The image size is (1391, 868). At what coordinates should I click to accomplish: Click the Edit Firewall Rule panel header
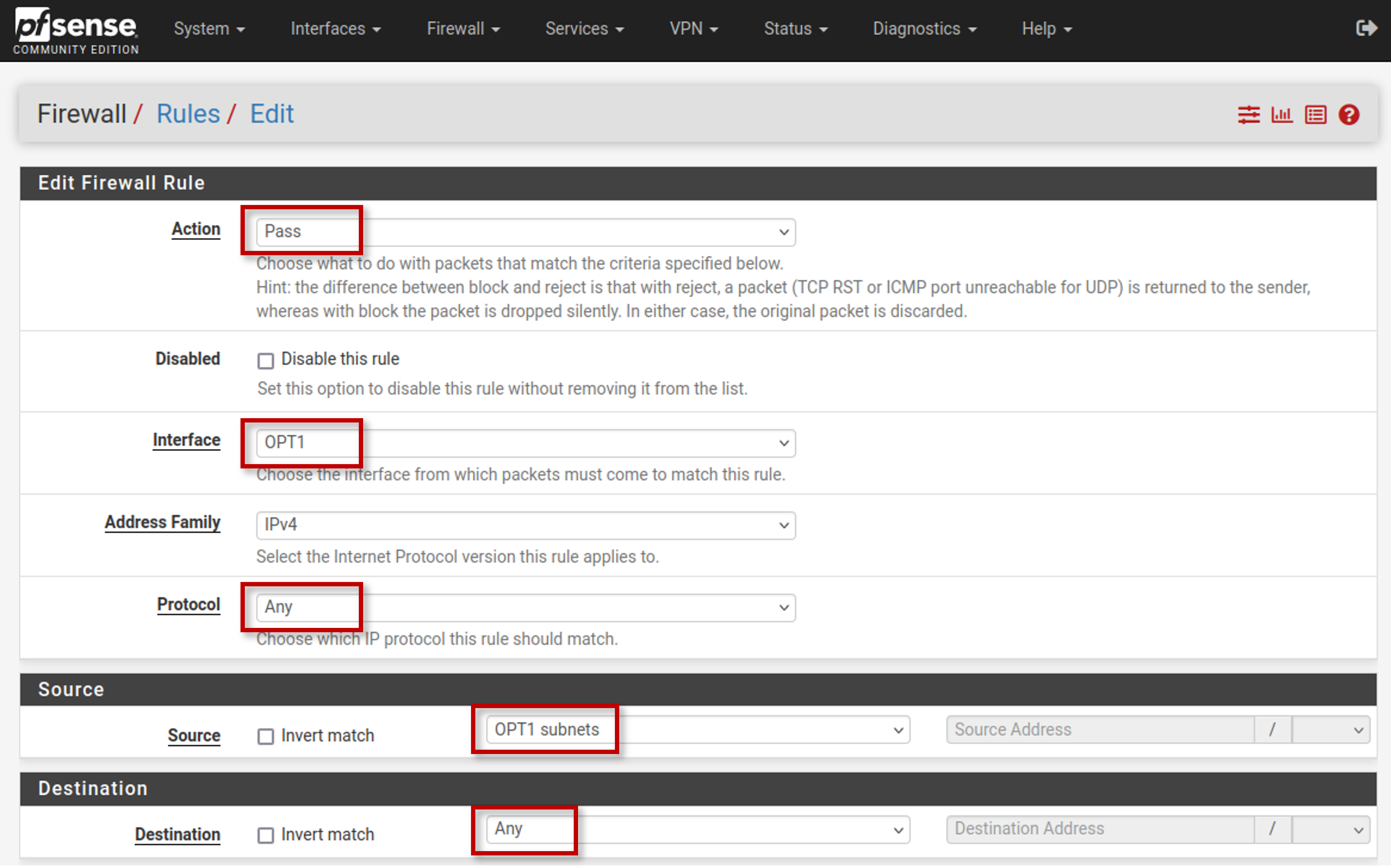(x=698, y=183)
